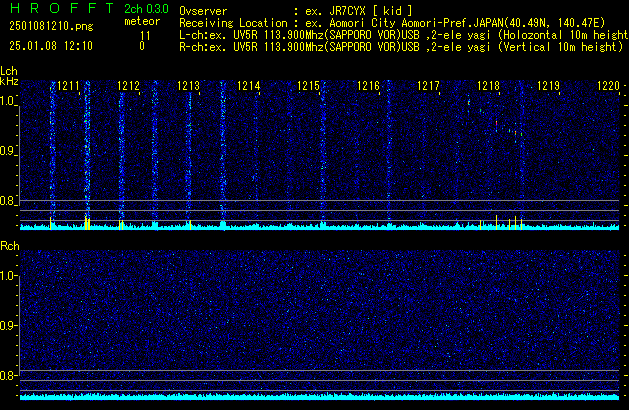Viewport: 629px width, 410px height.
Task: Click the 1219 time marker
Action: pyautogui.click(x=548, y=86)
